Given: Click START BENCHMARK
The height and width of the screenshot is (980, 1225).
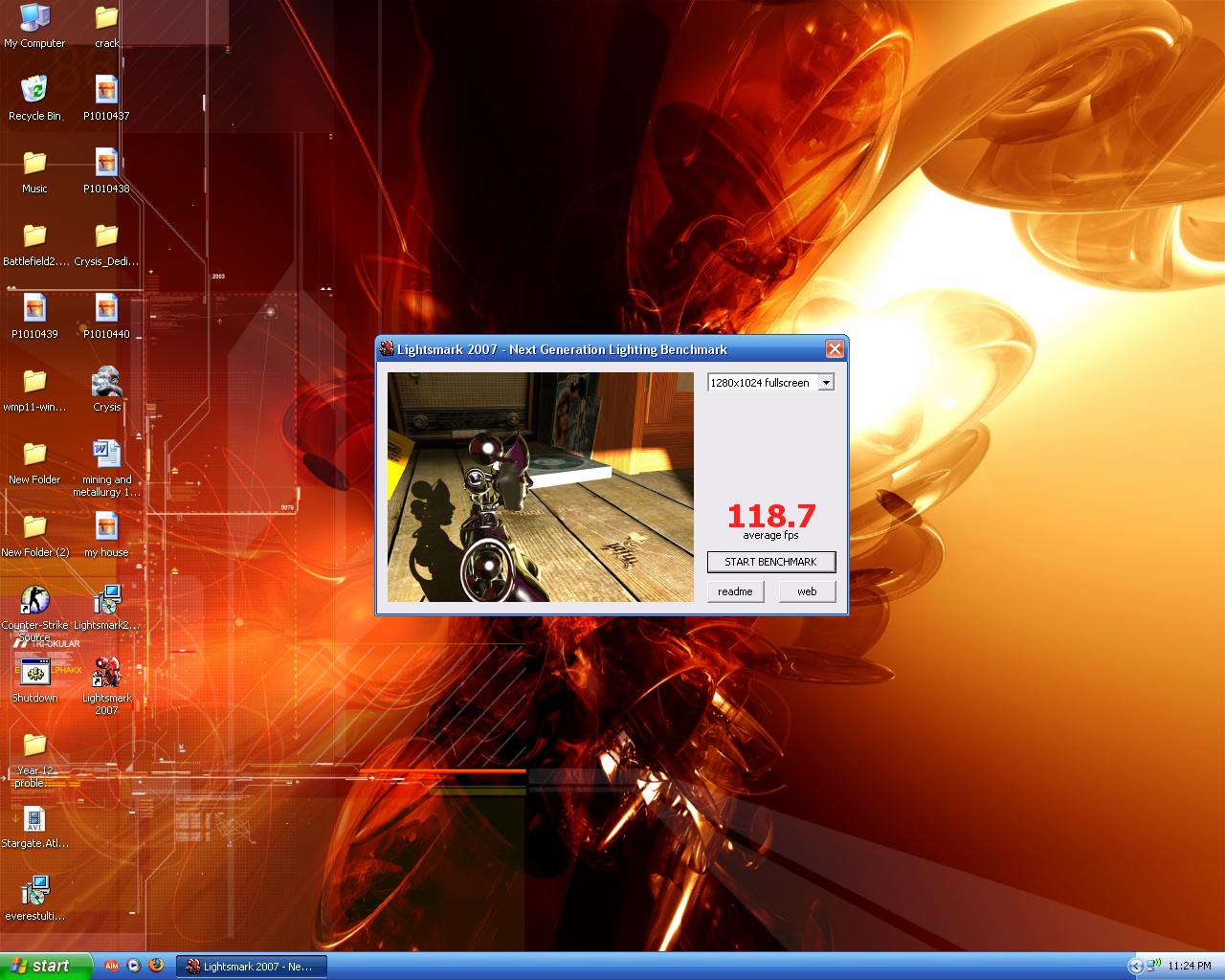Looking at the screenshot, I should point(770,562).
